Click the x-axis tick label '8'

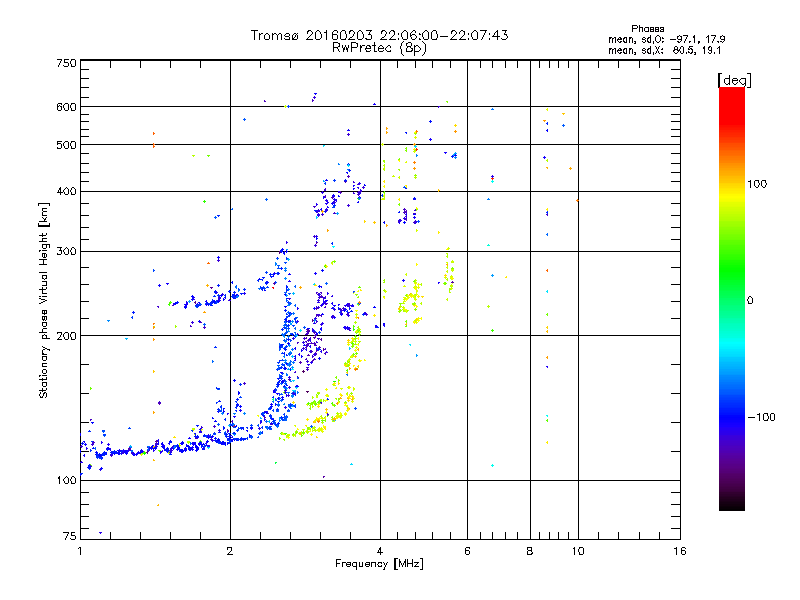tap(530, 551)
